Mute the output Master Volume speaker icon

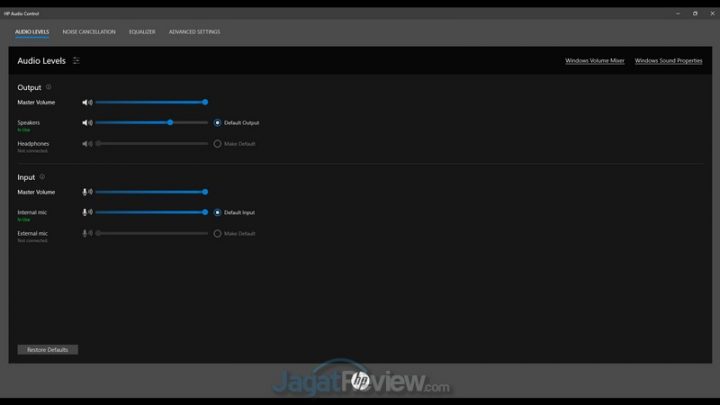pyautogui.click(x=87, y=102)
